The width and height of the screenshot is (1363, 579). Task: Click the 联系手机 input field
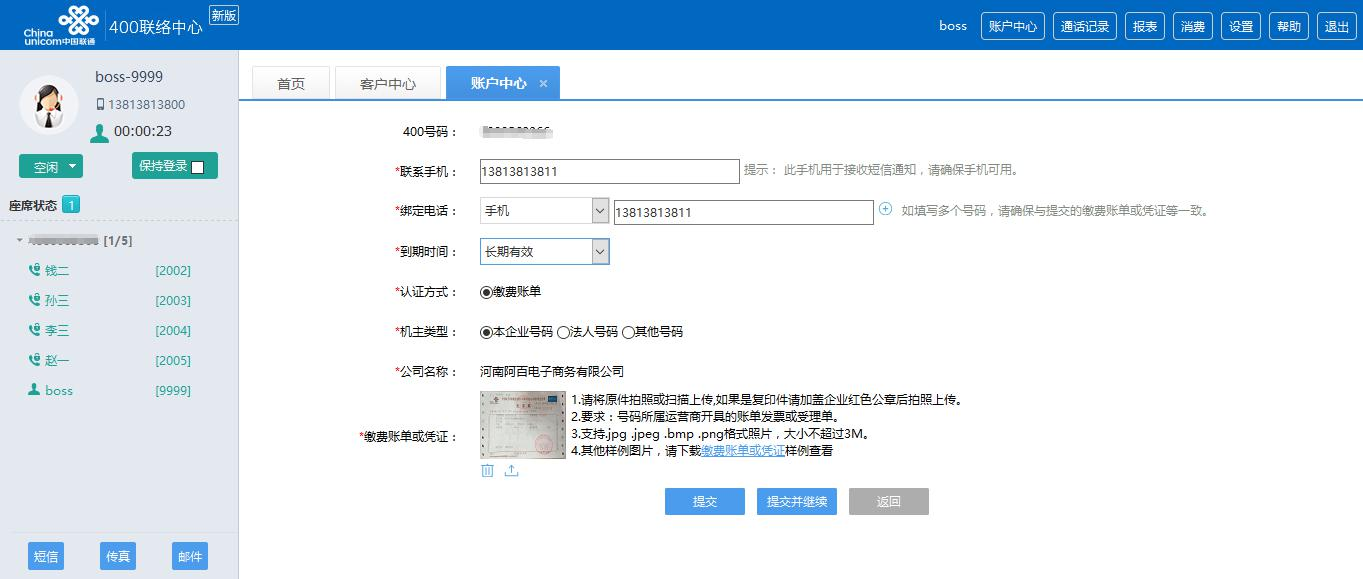point(609,171)
